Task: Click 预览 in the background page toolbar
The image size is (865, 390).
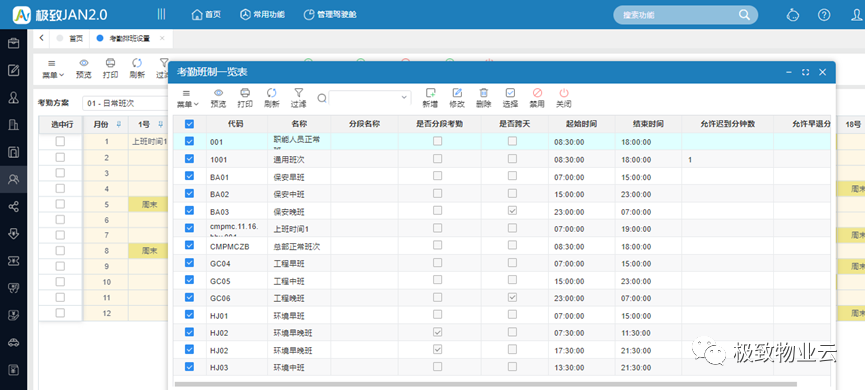Action: (83, 69)
